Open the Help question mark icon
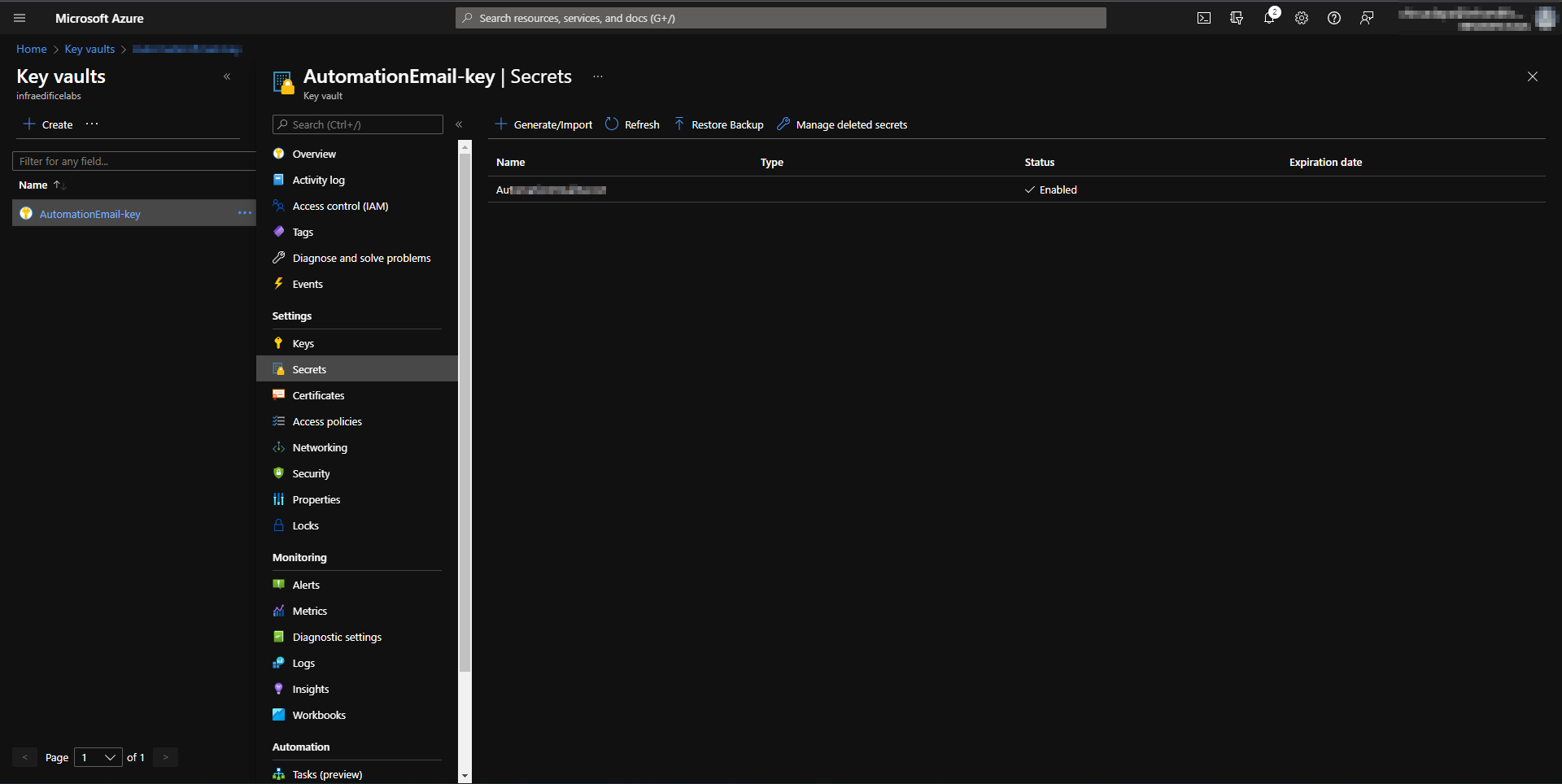The height and width of the screenshot is (784, 1562). (x=1334, y=18)
